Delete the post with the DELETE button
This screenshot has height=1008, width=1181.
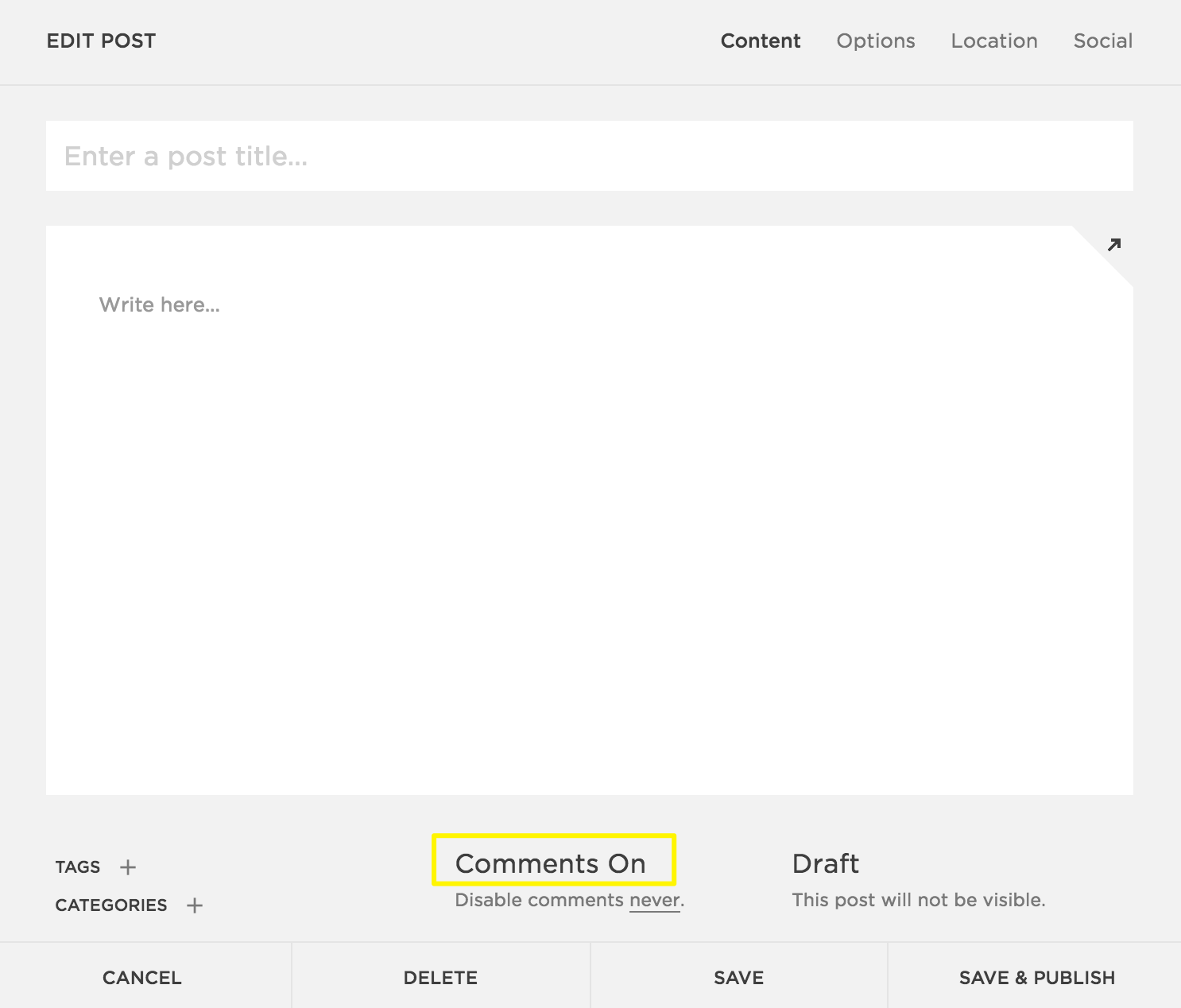pyautogui.click(x=440, y=978)
